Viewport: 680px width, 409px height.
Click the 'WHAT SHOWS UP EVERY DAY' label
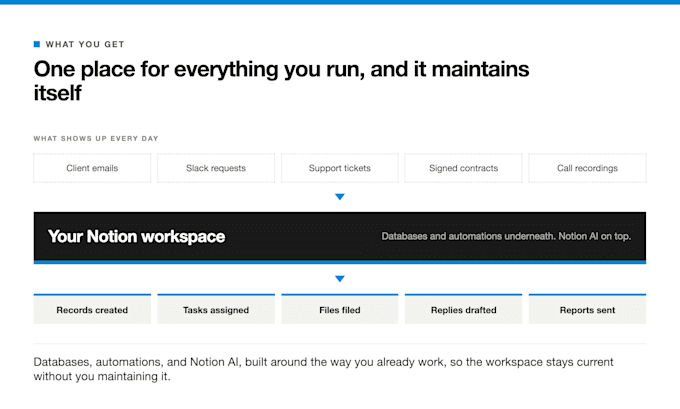[96, 138]
